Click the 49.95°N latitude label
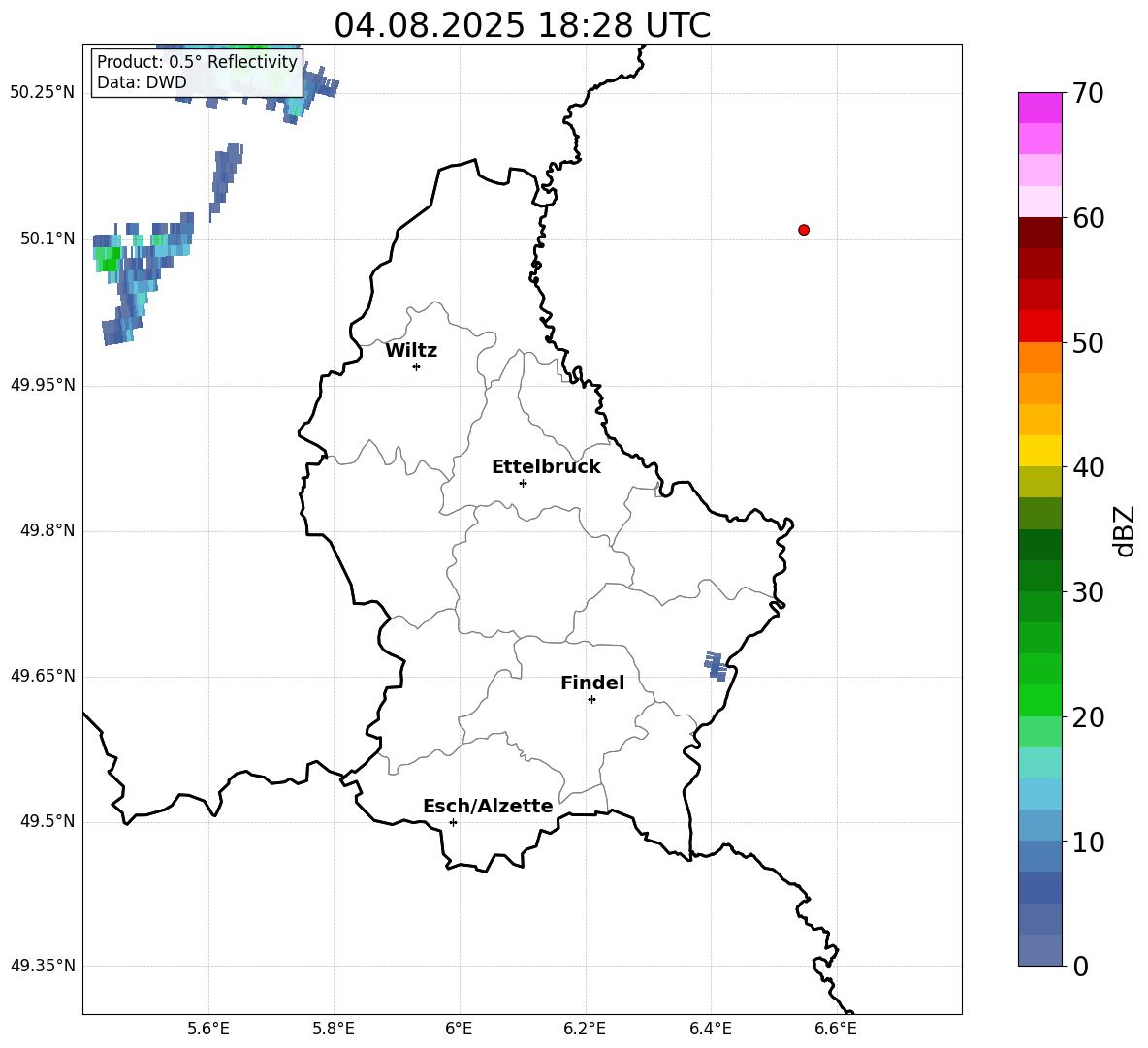 tap(43, 385)
